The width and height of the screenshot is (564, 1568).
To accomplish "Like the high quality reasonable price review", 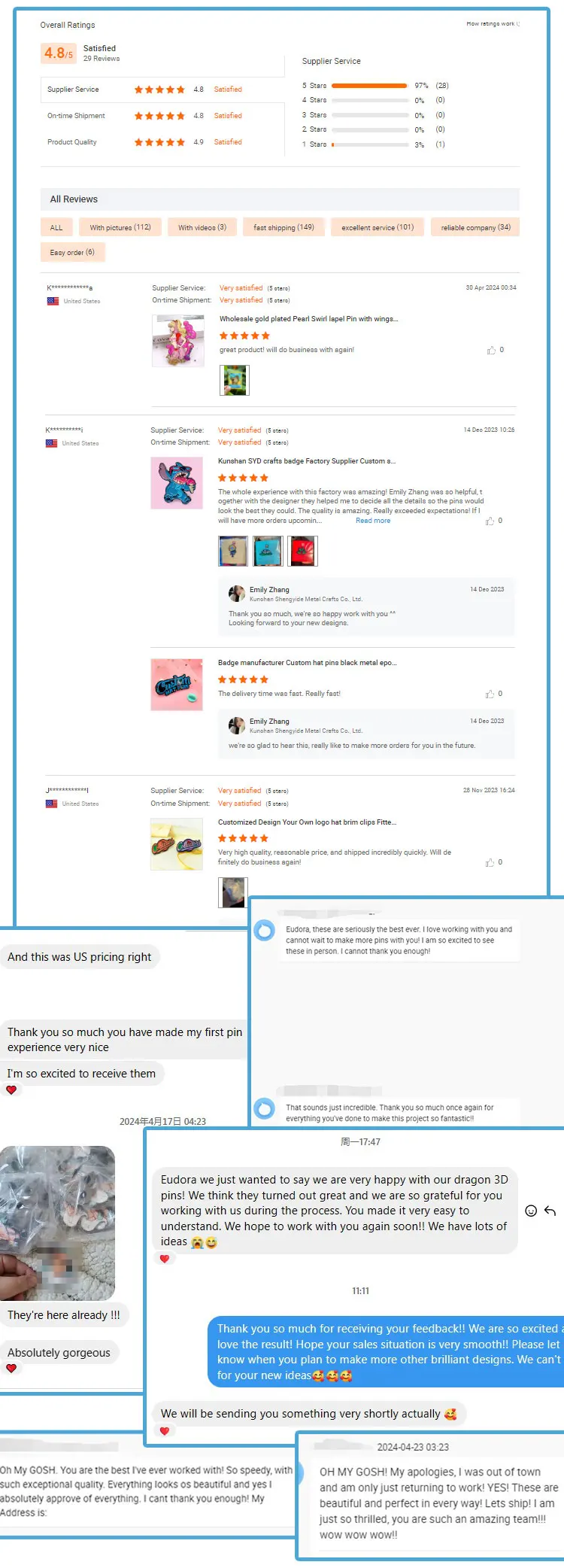I will (x=490, y=862).
